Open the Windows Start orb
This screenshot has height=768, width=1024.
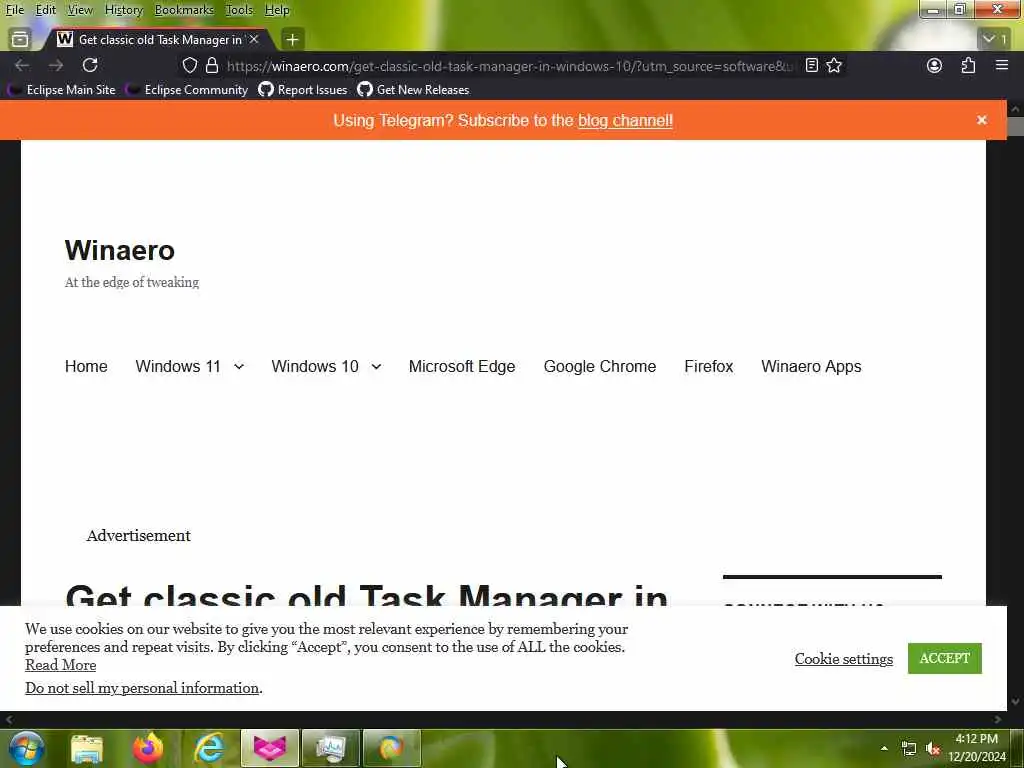[27, 748]
